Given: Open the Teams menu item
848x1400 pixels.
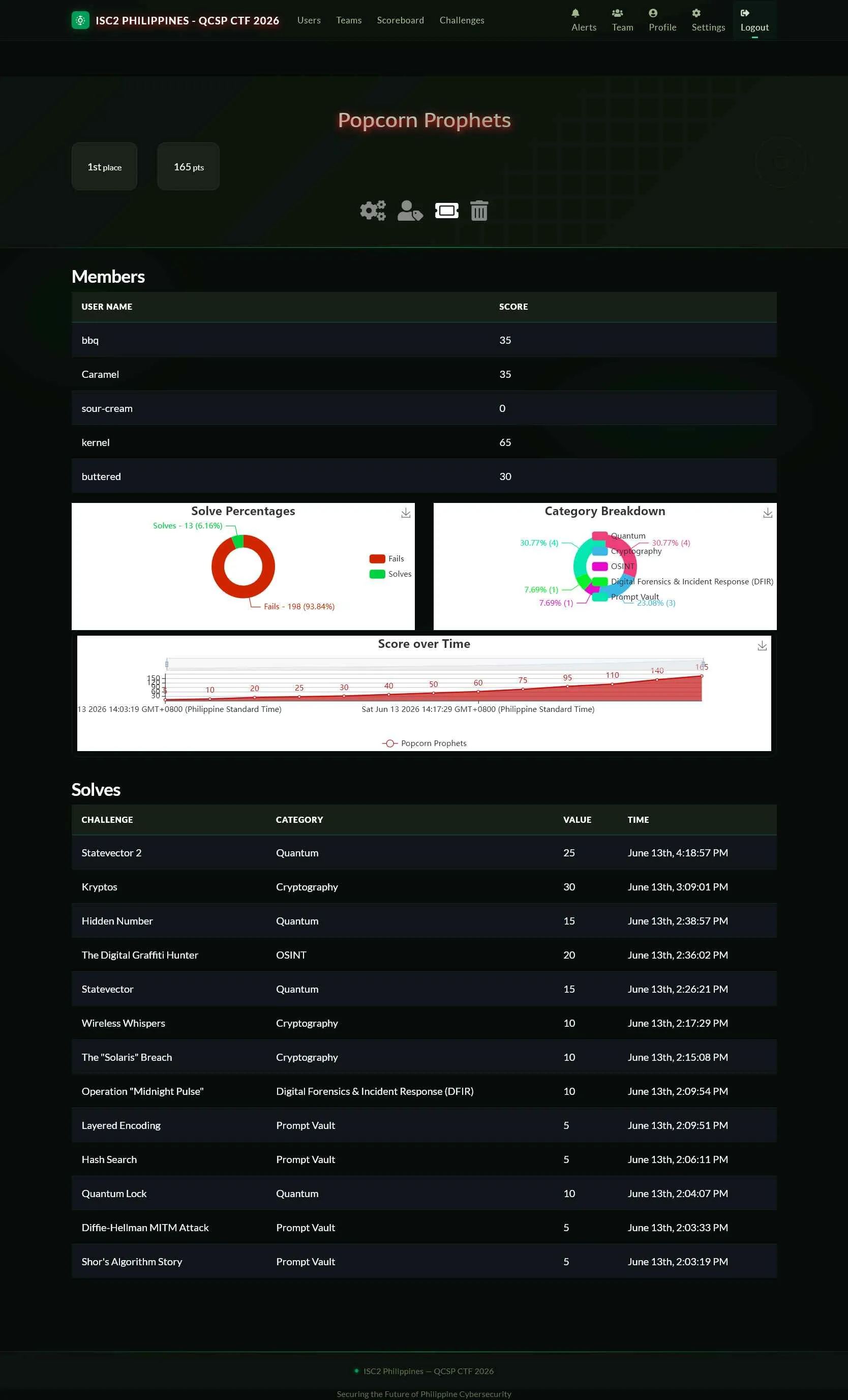Looking at the screenshot, I should click(349, 20).
